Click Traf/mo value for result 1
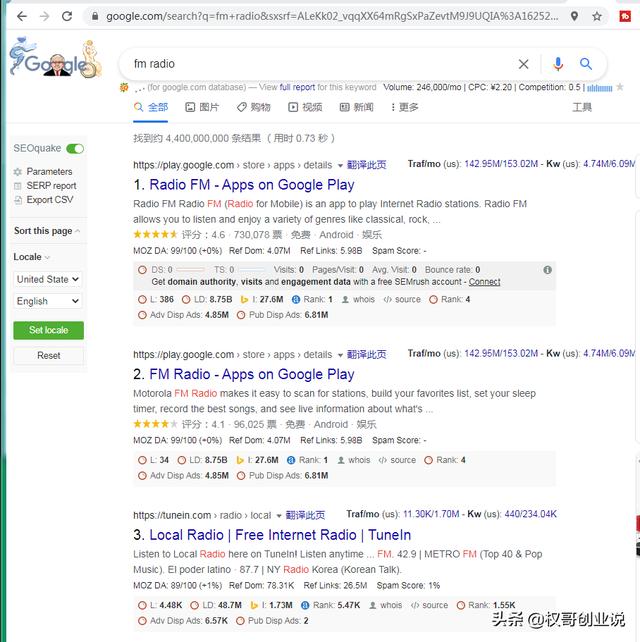Screen dimensions: 640x642 501,164
